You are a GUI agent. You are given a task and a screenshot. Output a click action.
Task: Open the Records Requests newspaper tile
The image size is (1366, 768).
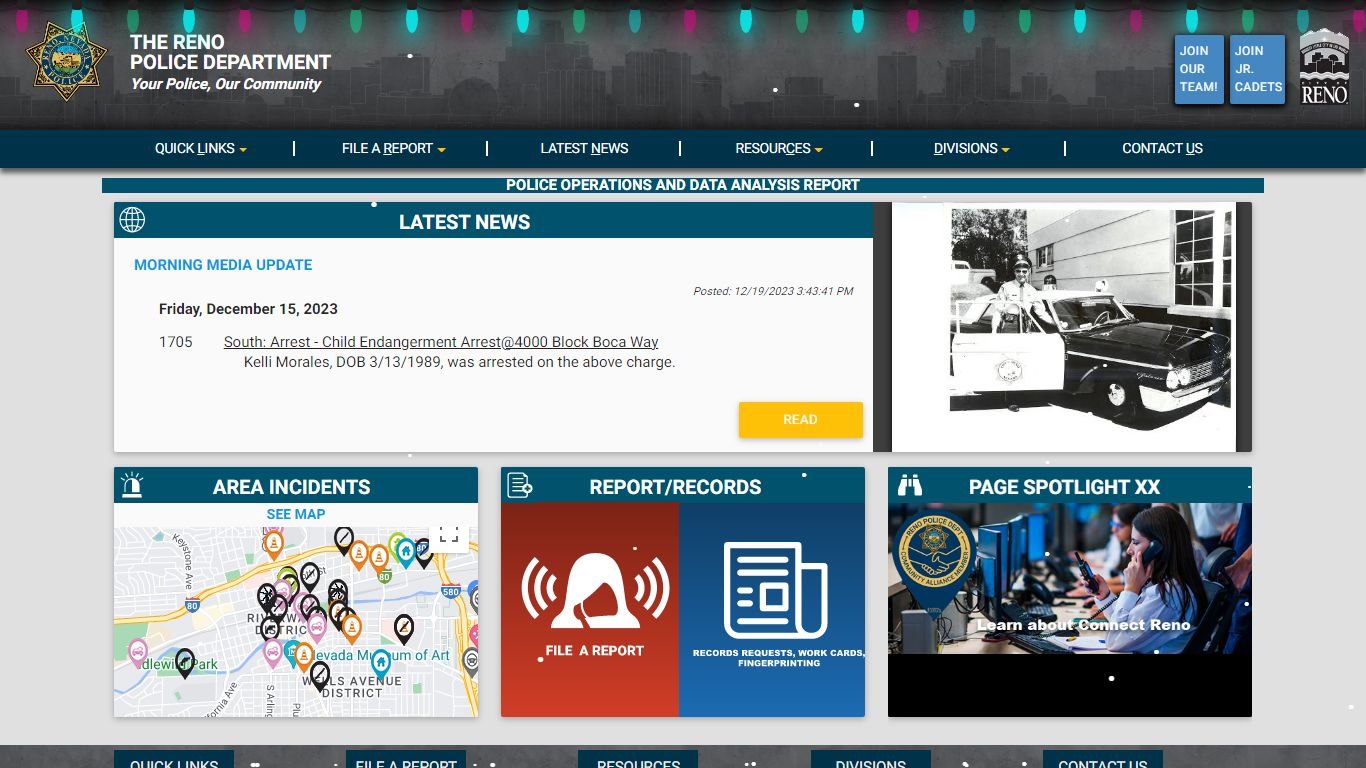pos(772,610)
